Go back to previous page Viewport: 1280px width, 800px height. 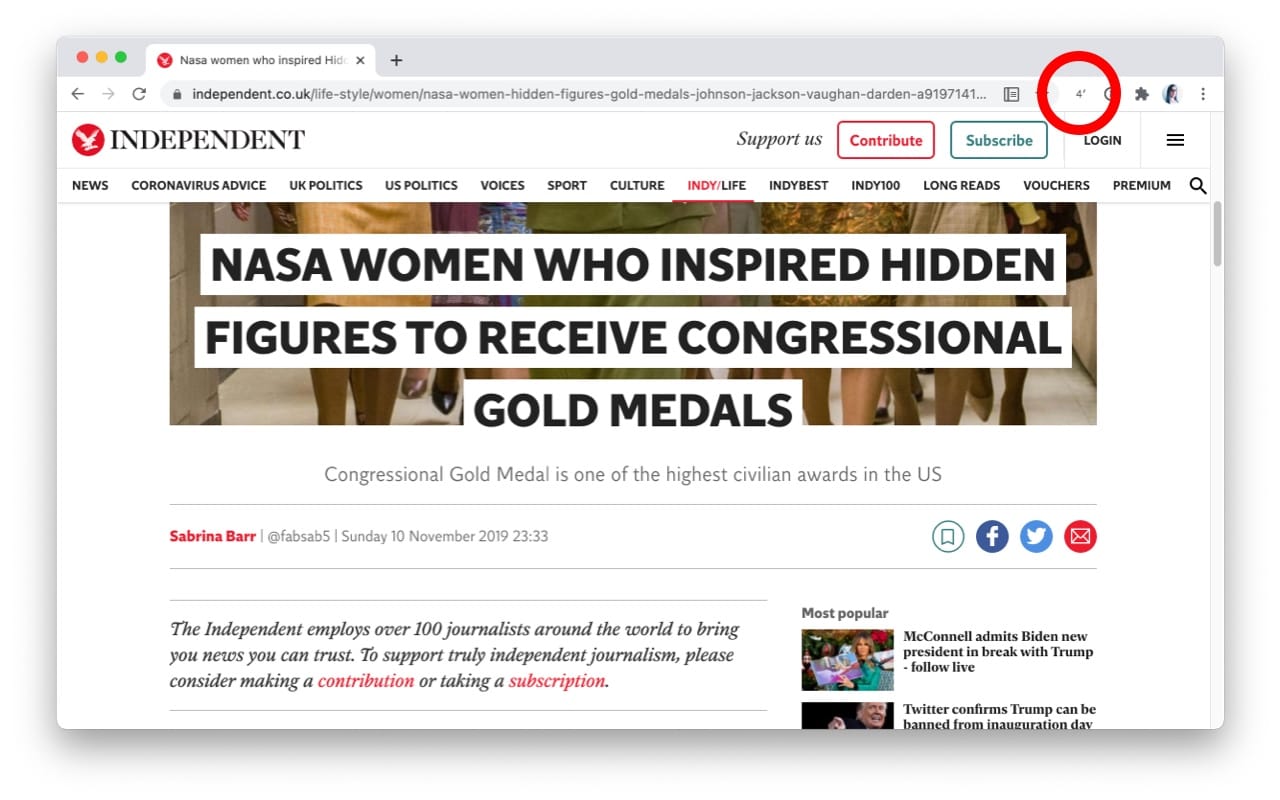point(78,94)
